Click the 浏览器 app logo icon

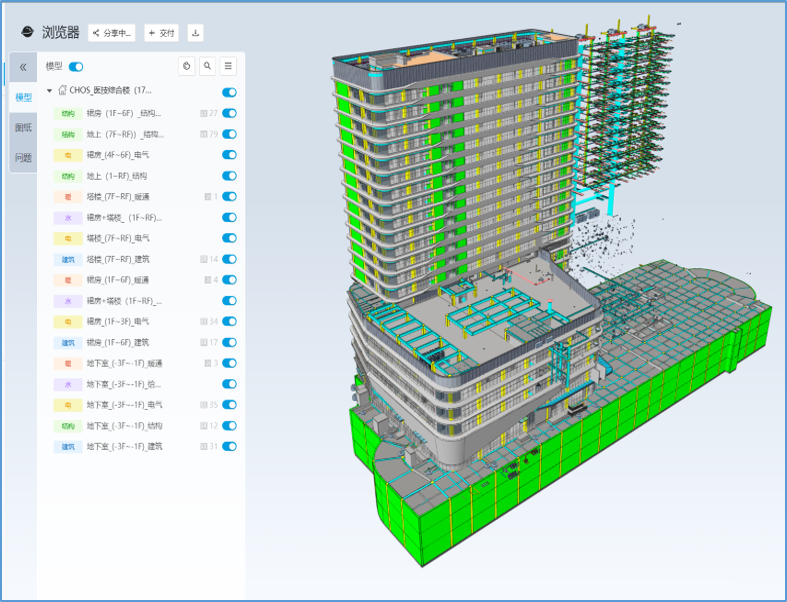click(x=26, y=33)
